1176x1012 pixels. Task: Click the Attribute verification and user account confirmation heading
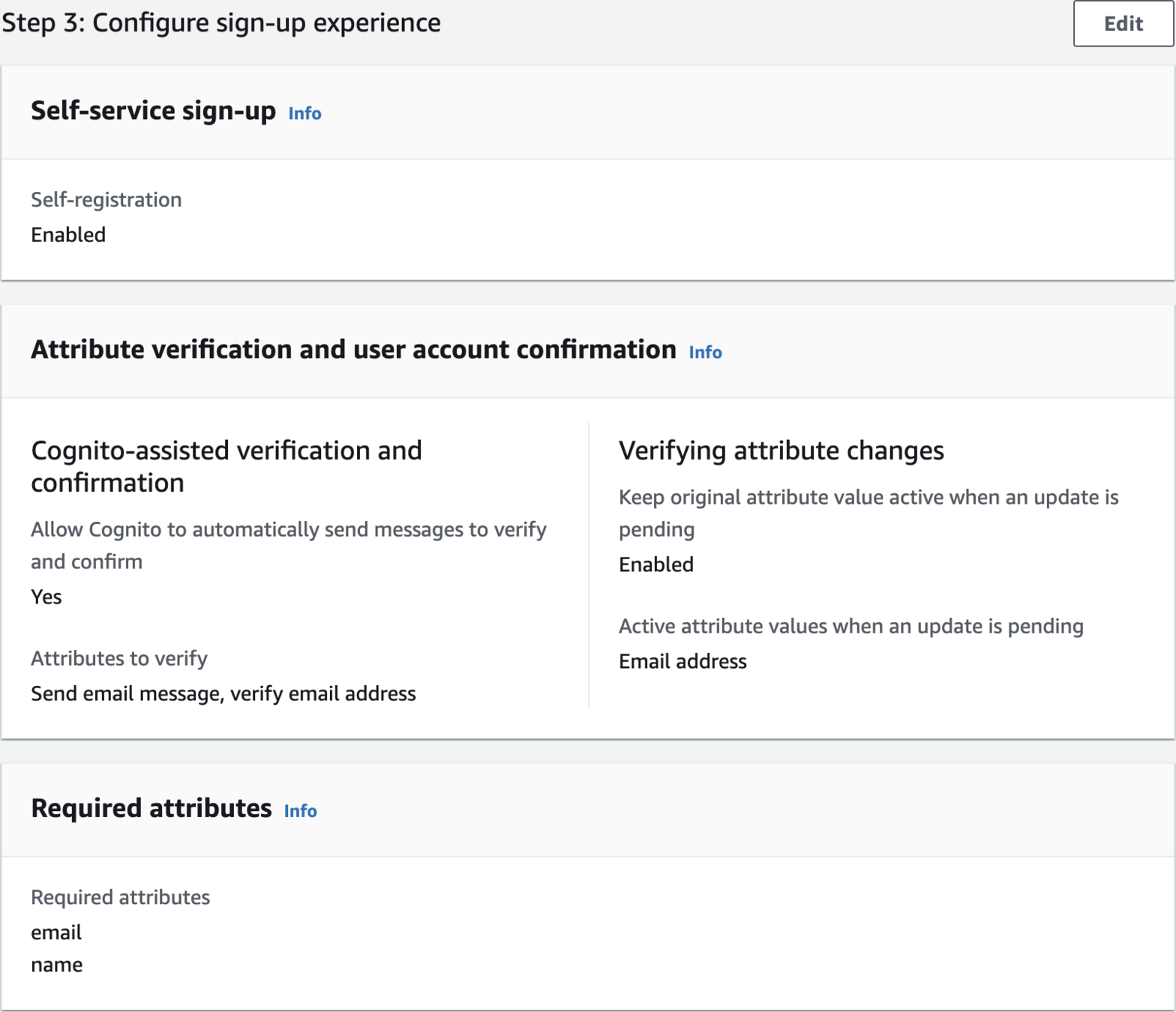coord(353,350)
